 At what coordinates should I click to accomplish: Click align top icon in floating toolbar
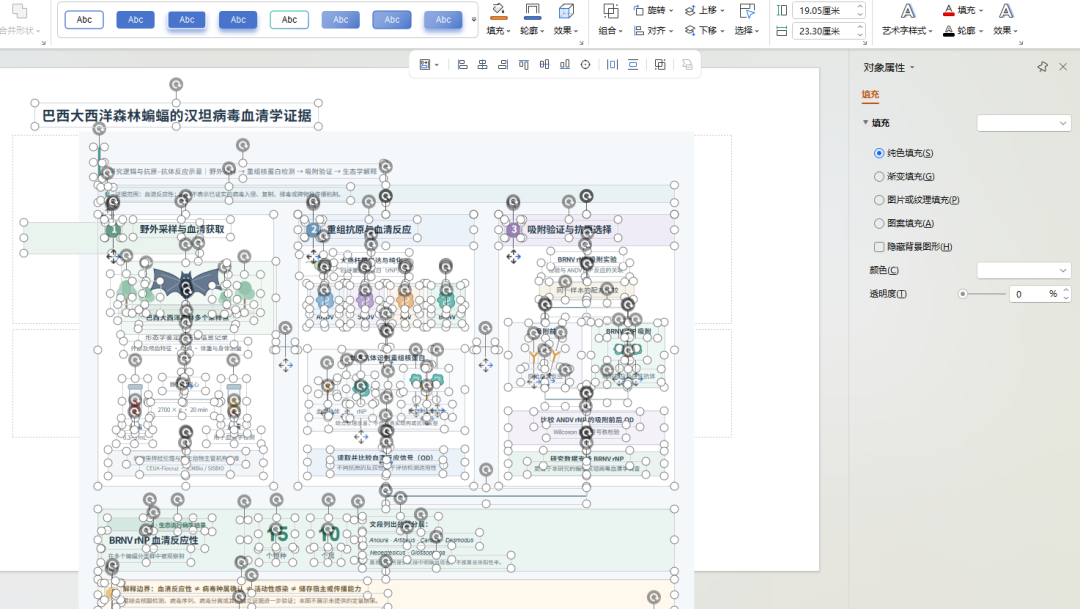pyautogui.click(x=524, y=65)
